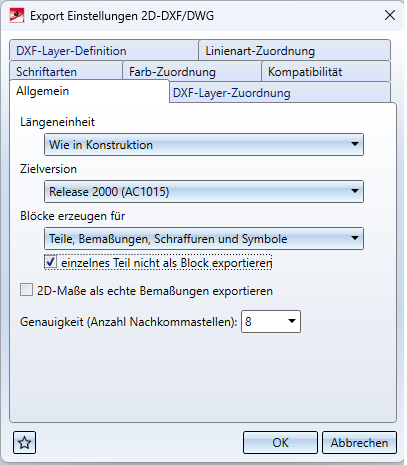Screen dimensions: 407x465
Task: Confirm settings with the OK button
Action: pos(280,442)
